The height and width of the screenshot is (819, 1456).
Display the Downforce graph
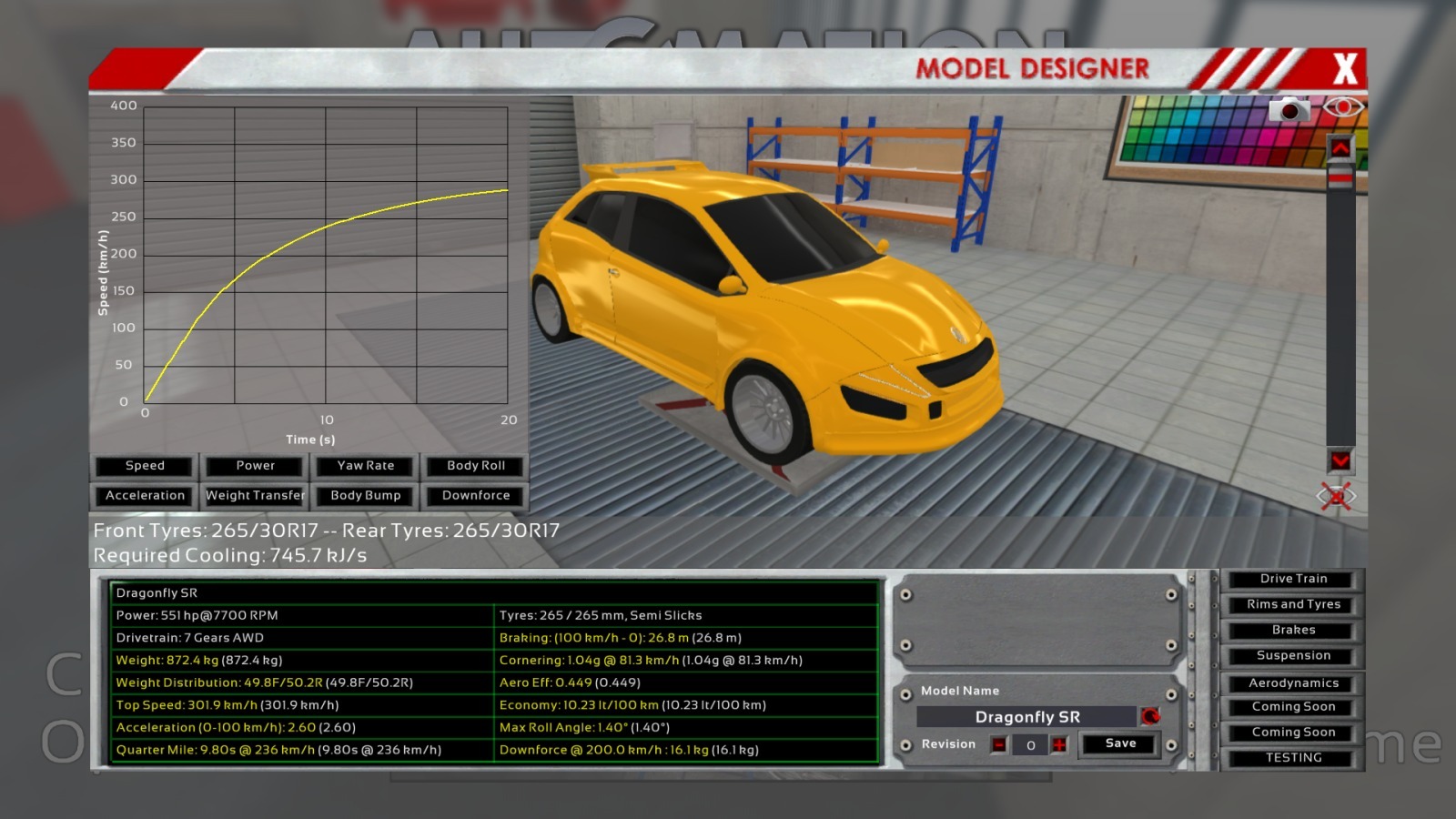[476, 496]
